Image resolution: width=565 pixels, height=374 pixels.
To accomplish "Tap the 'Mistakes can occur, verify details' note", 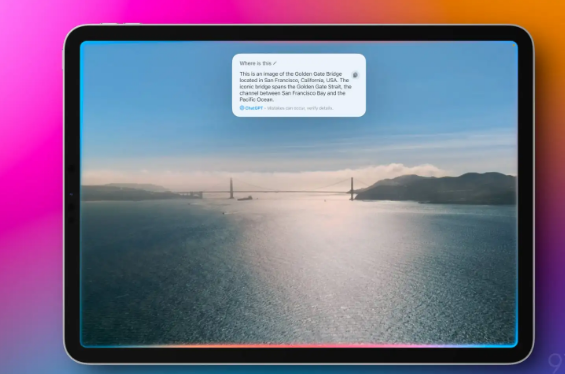I will click(x=300, y=108).
